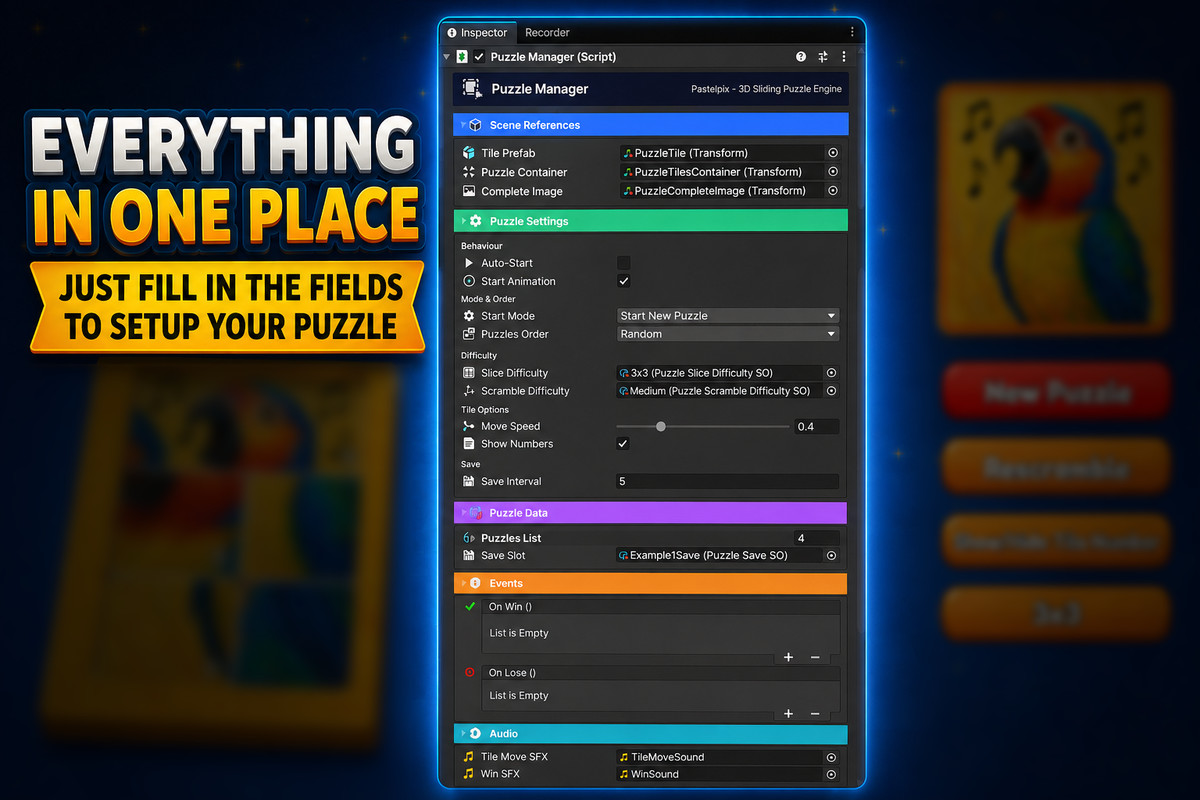Collapse the Events section
The height and width of the screenshot is (800, 1200).
click(x=651, y=583)
